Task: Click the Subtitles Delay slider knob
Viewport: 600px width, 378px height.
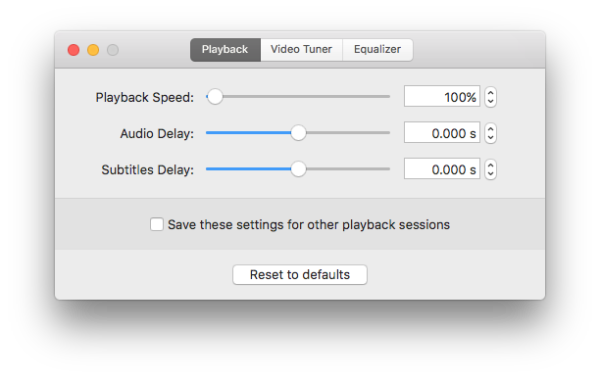Action: pos(298,169)
